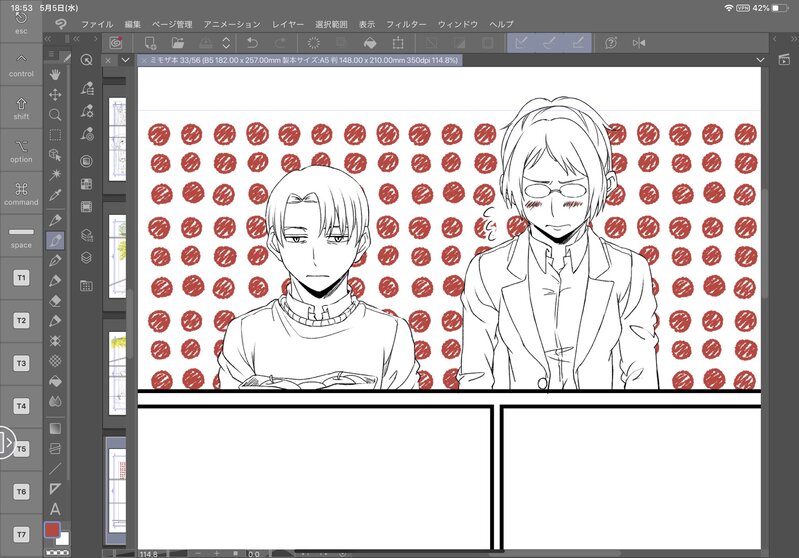Image resolution: width=799 pixels, height=558 pixels.
Task: Fill using the paint bucket toolbar icon
Action: (370, 43)
